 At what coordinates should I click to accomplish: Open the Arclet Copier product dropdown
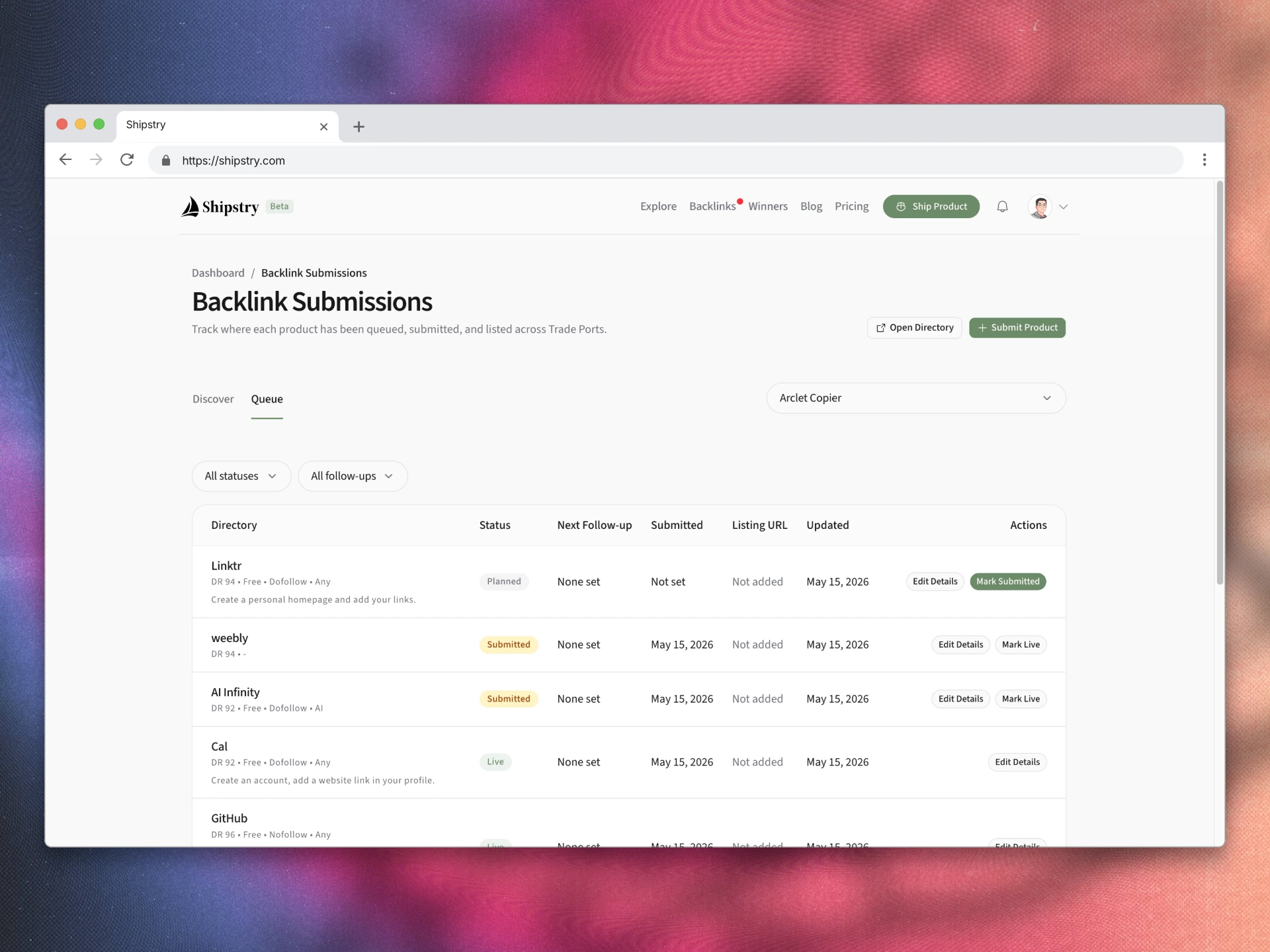[x=916, y=398]
